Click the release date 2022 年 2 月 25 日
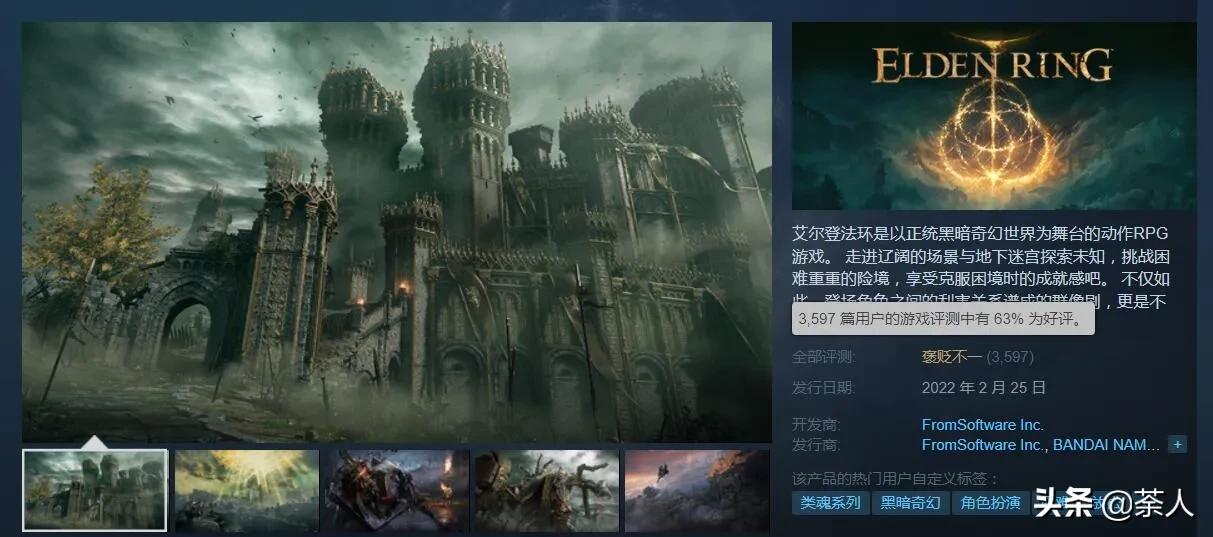The width and height of the screenshot is (1213, 537). click(x=984, y=387)
